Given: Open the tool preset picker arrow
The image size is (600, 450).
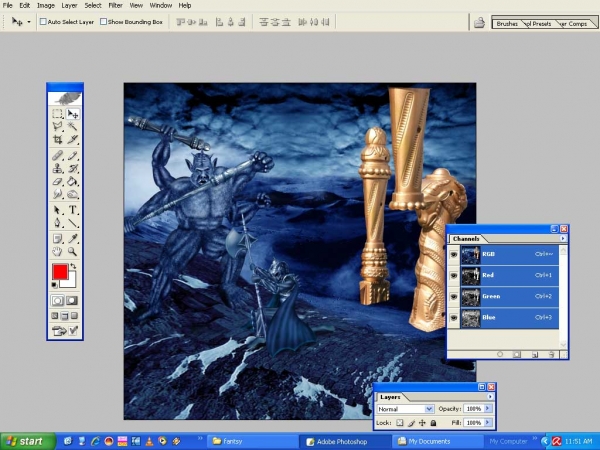Looking at the screenshot, I should (29, 22).
